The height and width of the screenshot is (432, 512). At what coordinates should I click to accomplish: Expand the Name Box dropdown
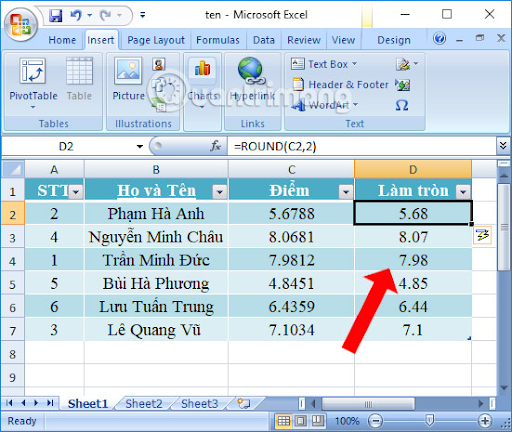140,146
